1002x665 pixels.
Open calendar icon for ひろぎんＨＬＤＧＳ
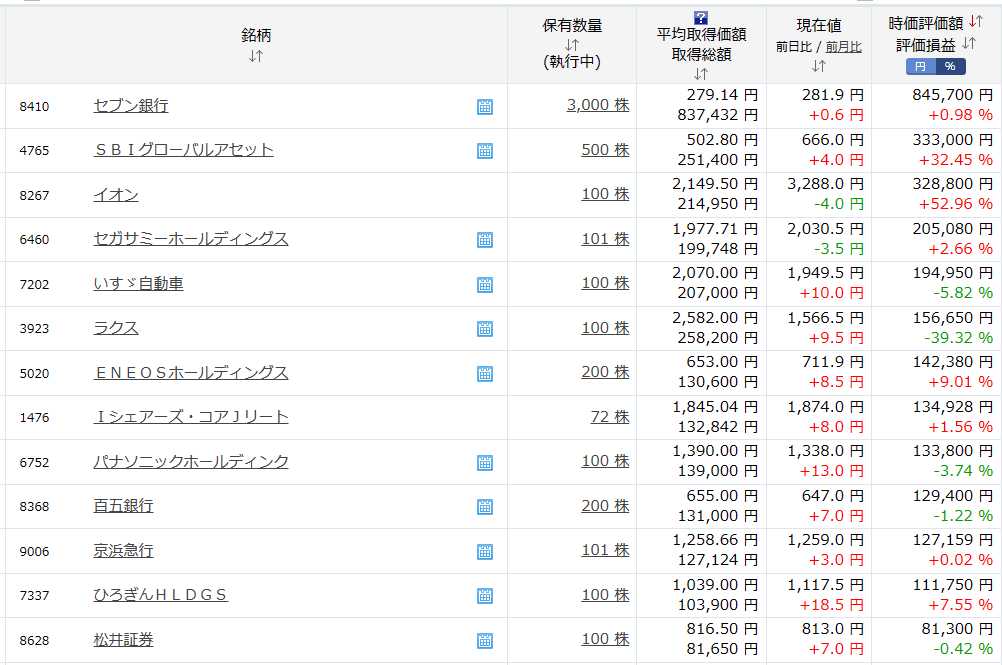coord(485,595)
